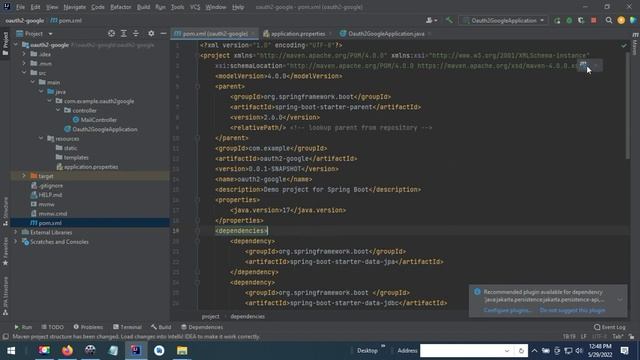The width and height of the screenshot is (640, 360).
Task: Click the rerun Oauth2GoogleApplication icon
Action: 557,20
